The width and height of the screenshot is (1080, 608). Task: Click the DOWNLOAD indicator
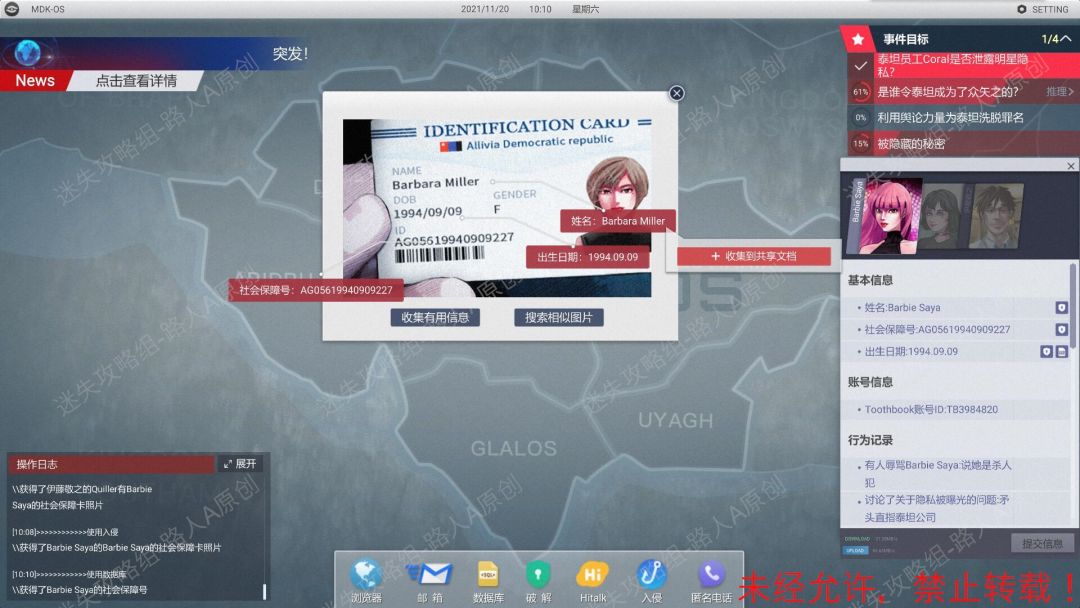857,539
